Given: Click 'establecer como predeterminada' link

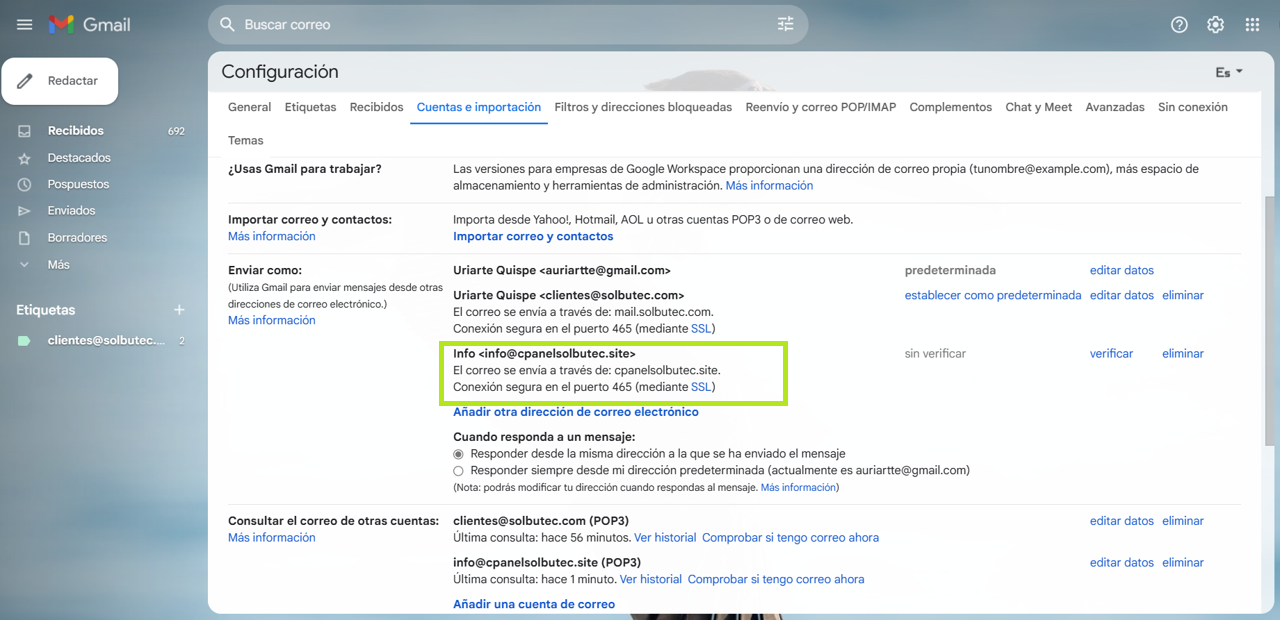Looking at the screenshot, I should click(x=992, y=296).
